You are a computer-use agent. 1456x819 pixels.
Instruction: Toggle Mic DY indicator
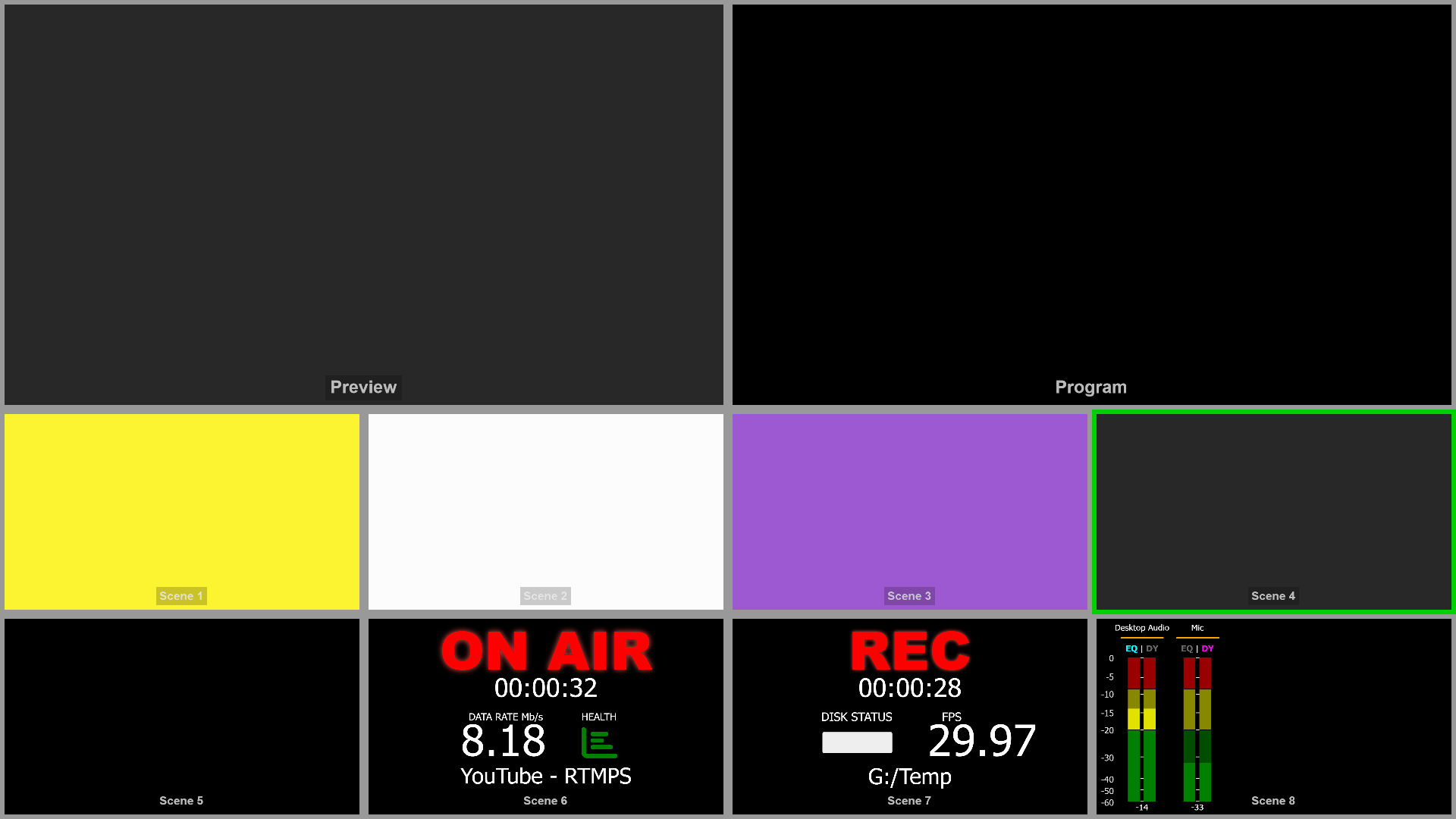(x=1207, y=648)
